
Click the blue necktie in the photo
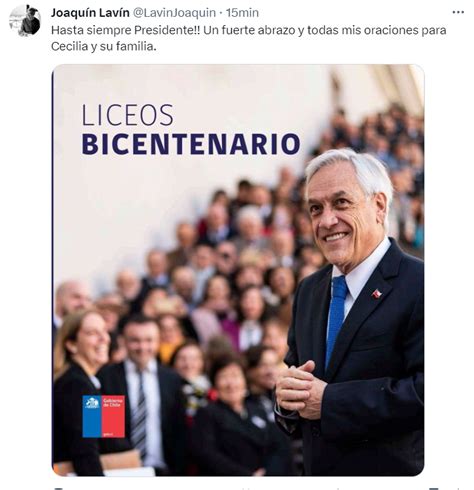coord(336,320)
